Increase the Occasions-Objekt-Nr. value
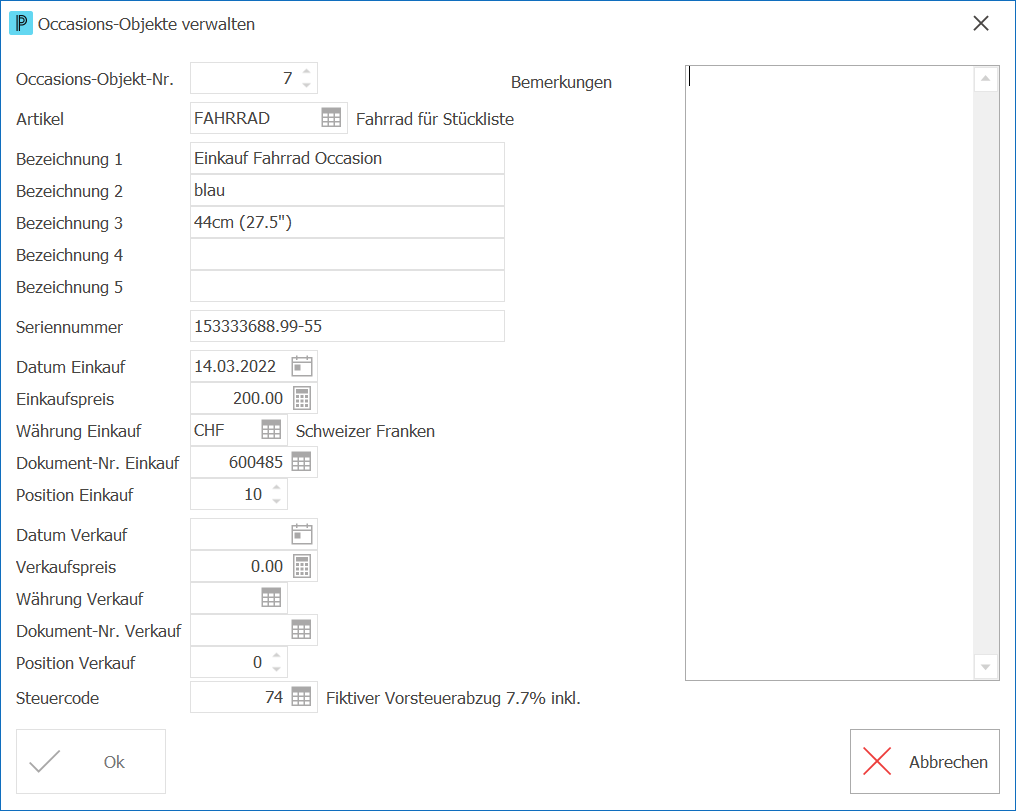Viewport: 1016px width, 811px height. pos(306,72)
